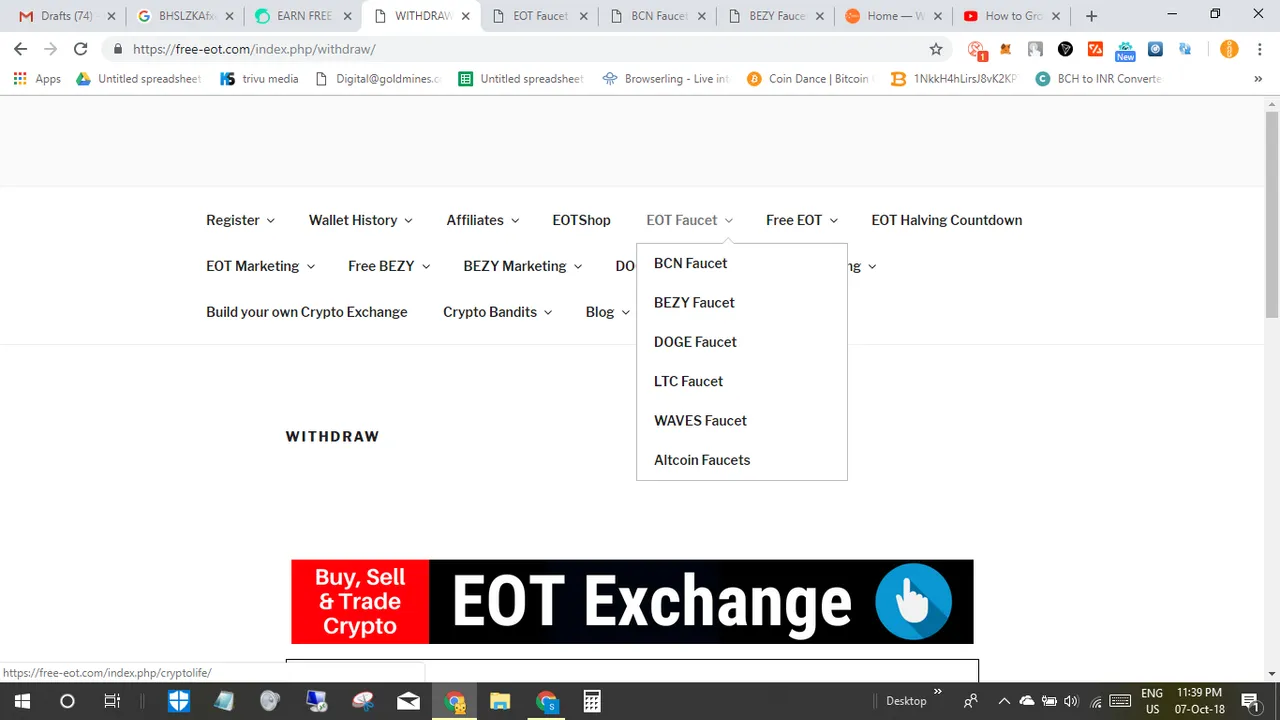Viewport: 1280px width, 720px height.
Task: Open Altcoin Faucets menu item
Action: 702,460
